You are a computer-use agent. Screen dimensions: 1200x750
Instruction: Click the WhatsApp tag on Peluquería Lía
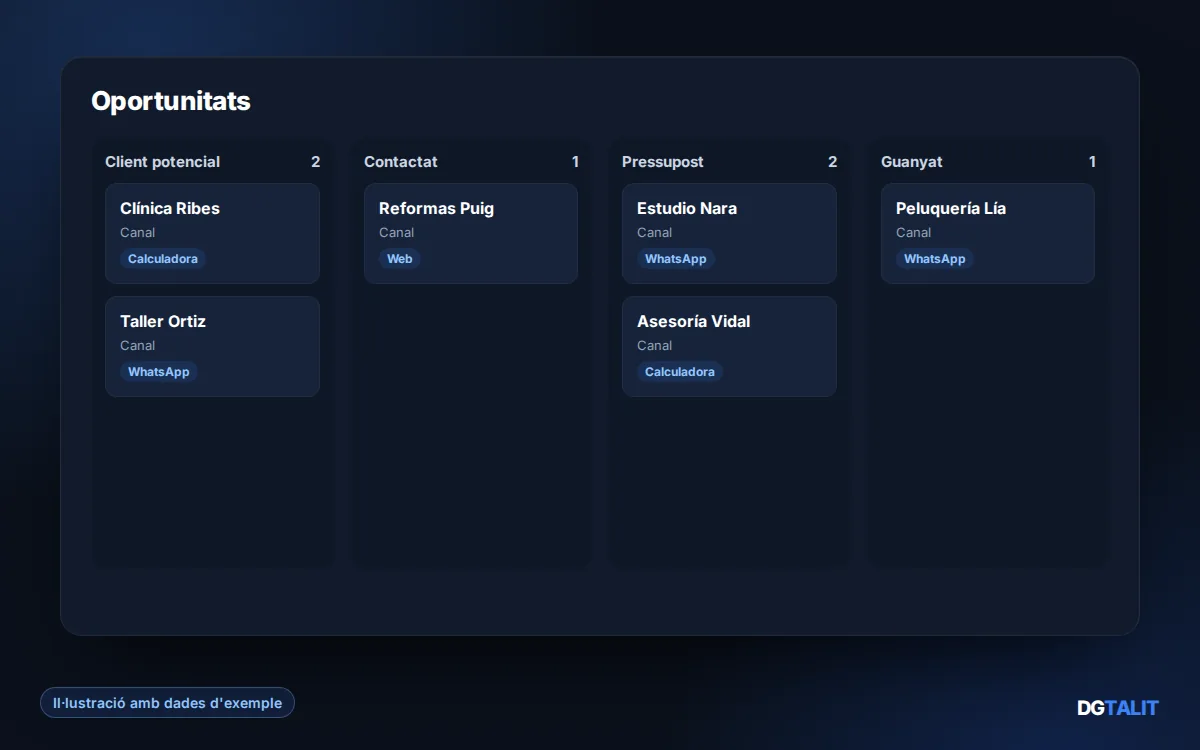pos(935,259)
